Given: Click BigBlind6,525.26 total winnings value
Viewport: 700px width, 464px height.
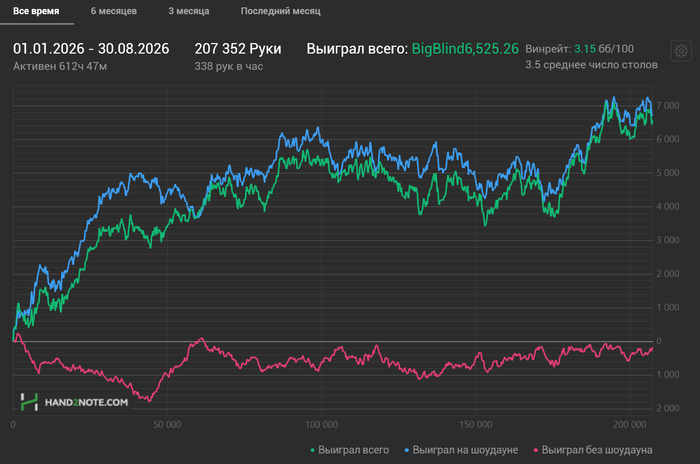Looking at the screenshot, I should click(465, 49).
